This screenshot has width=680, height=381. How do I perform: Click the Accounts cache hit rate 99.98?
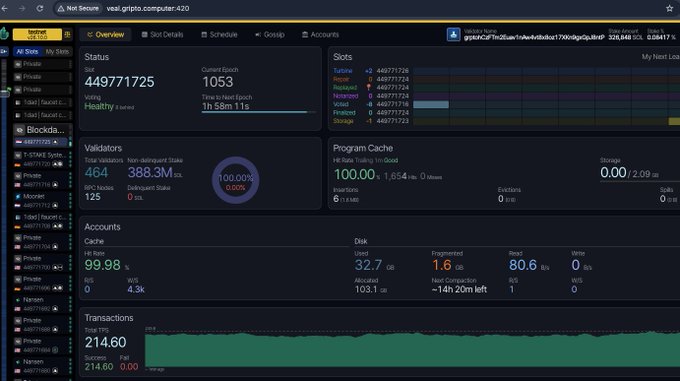[x=103, y=265]
